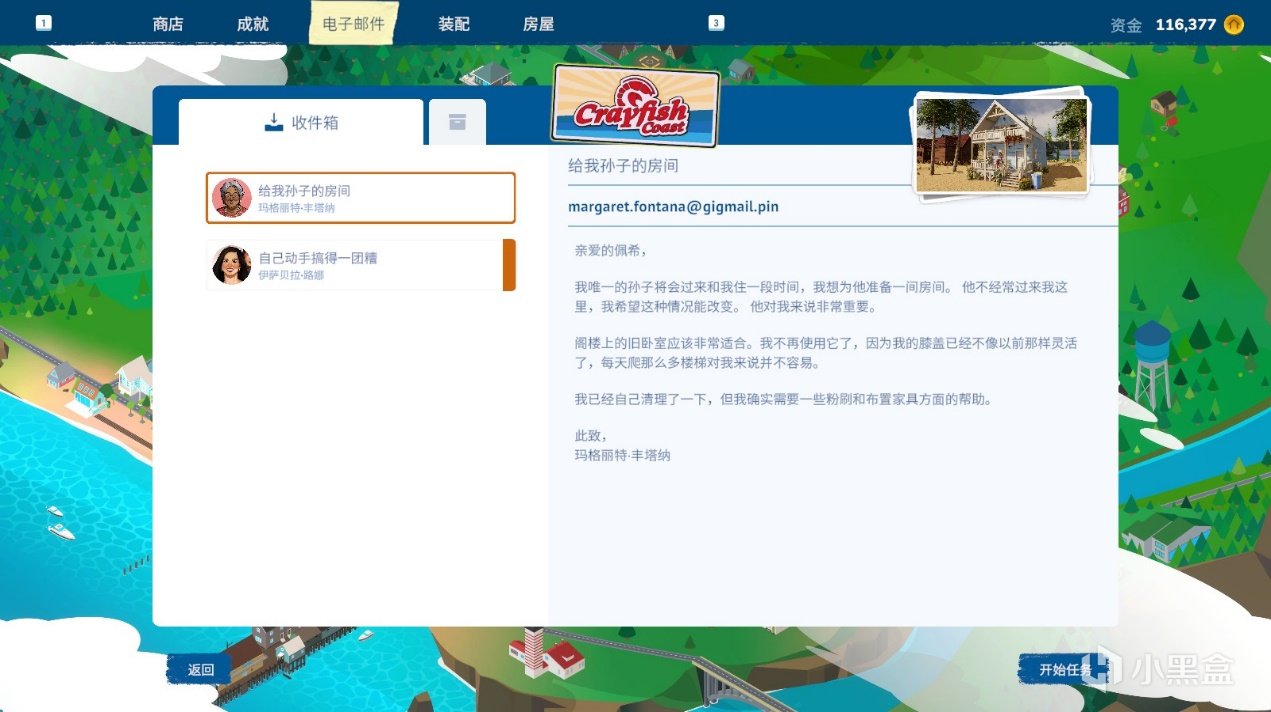
Task: Select the 电子邮件 tab
Action: click(x=353, y=23)
